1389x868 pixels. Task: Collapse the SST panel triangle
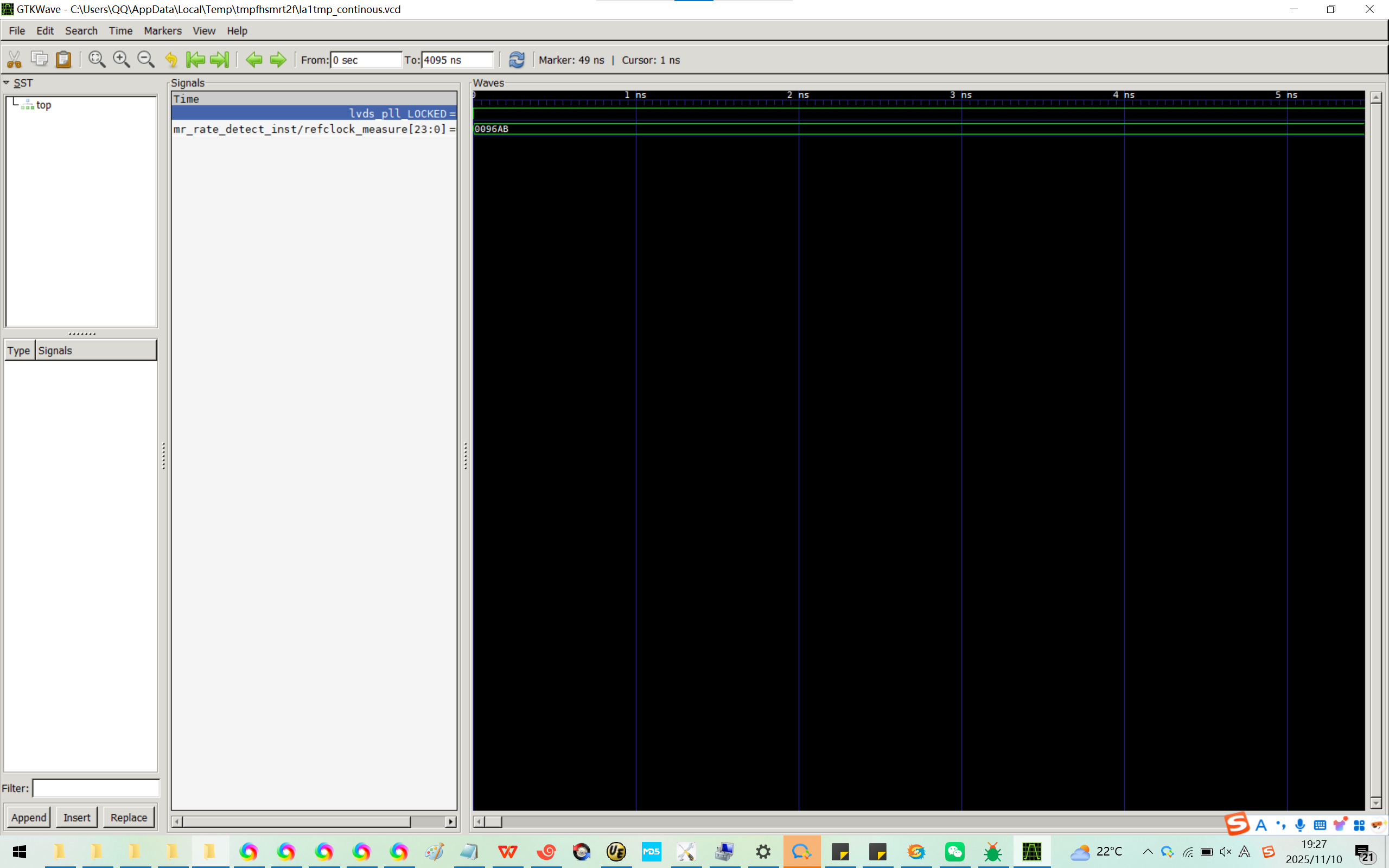[7, 82]
